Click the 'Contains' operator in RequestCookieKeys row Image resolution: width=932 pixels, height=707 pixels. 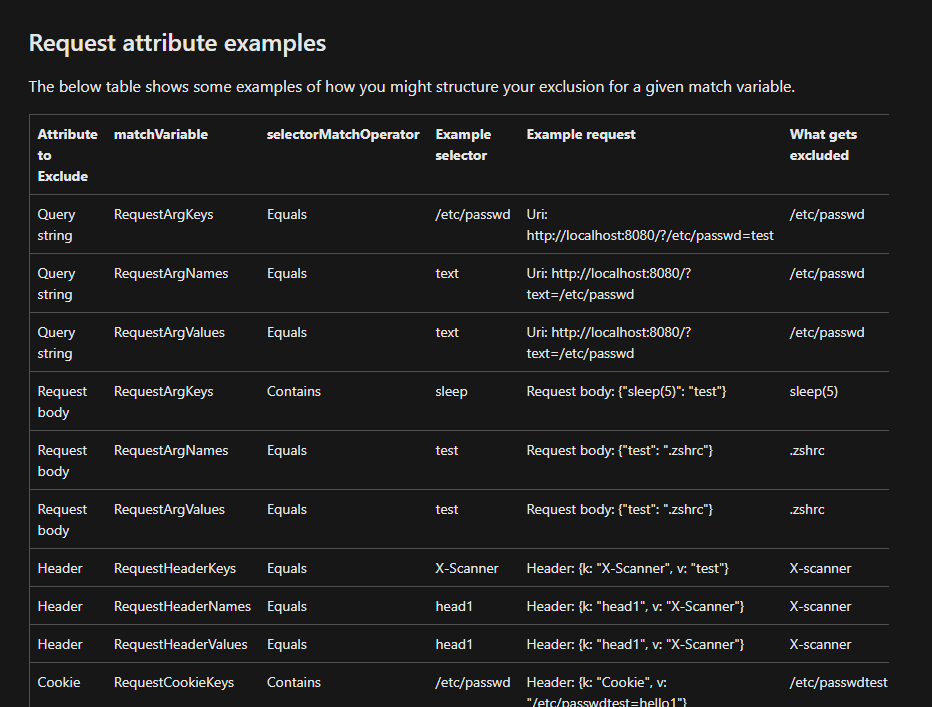294,682
